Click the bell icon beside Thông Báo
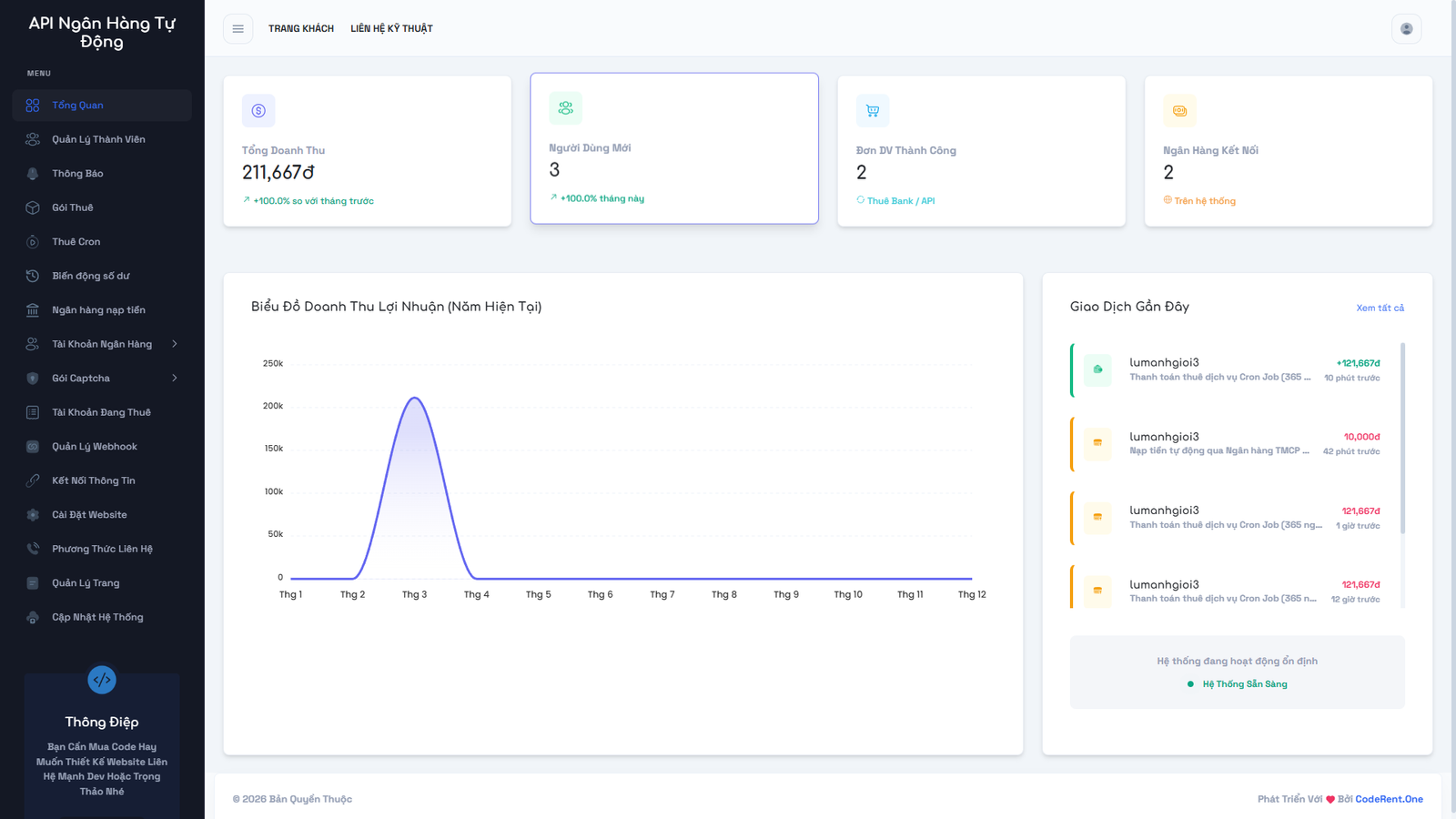Screen dimensions: 1456x819 (33, 174)
